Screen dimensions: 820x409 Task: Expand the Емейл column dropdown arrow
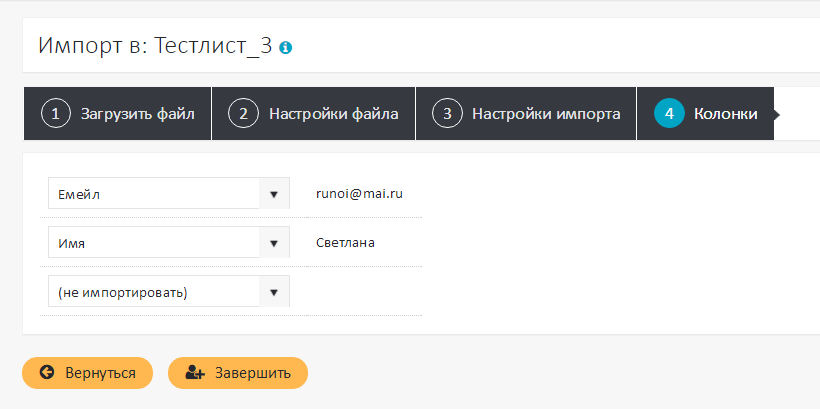point(274,194)
